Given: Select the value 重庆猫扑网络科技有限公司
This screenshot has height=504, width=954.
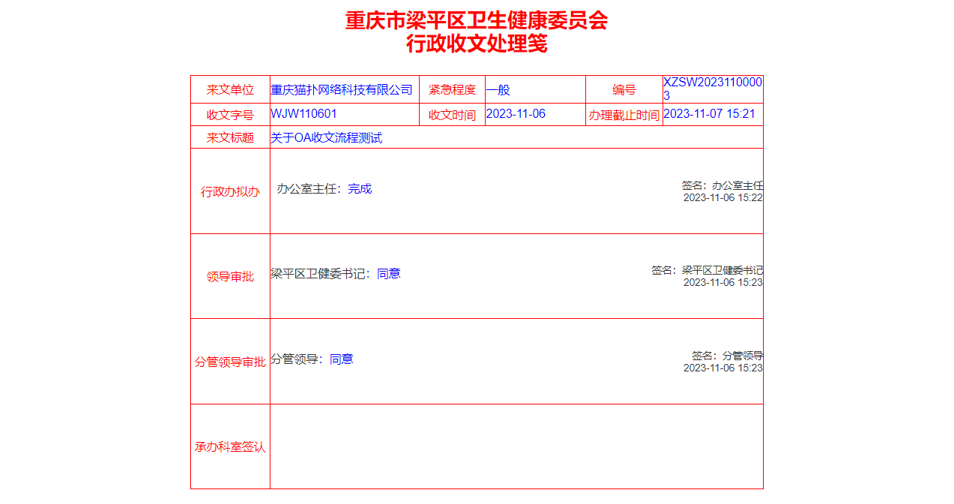Looking at the screenshot, I should (x=341, y=90).
